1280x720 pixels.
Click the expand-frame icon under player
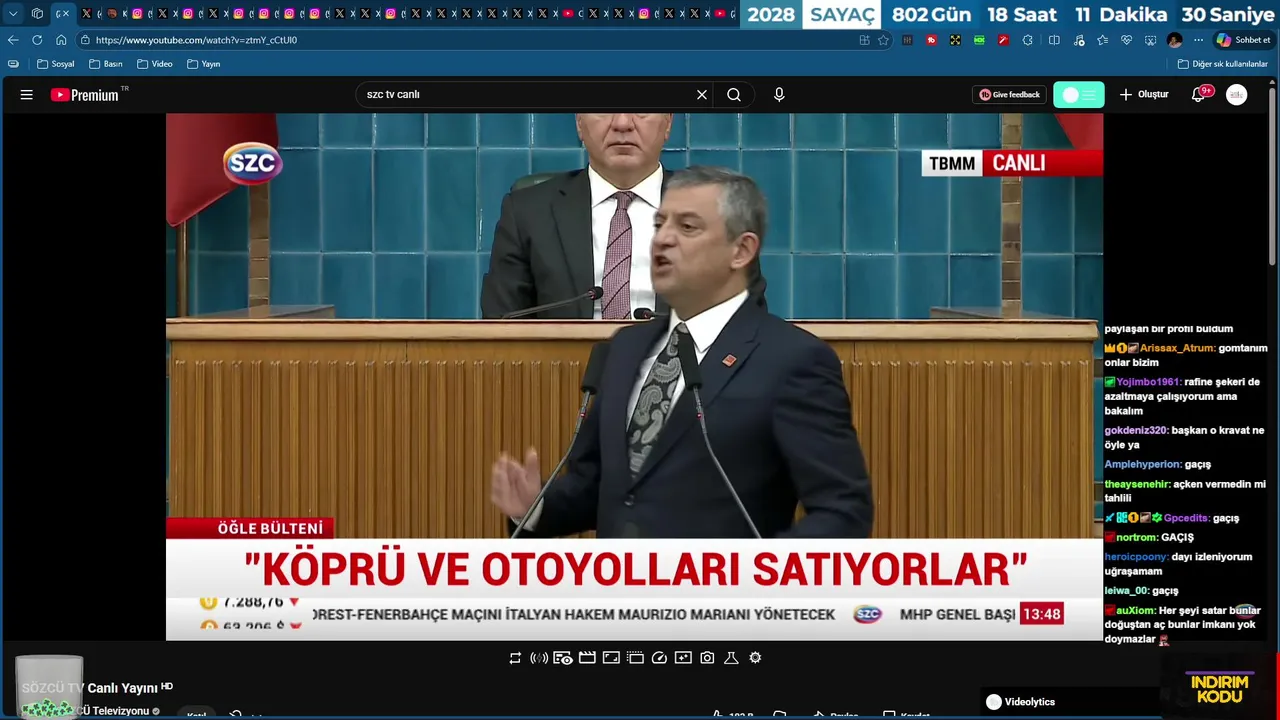coord(611,658)
